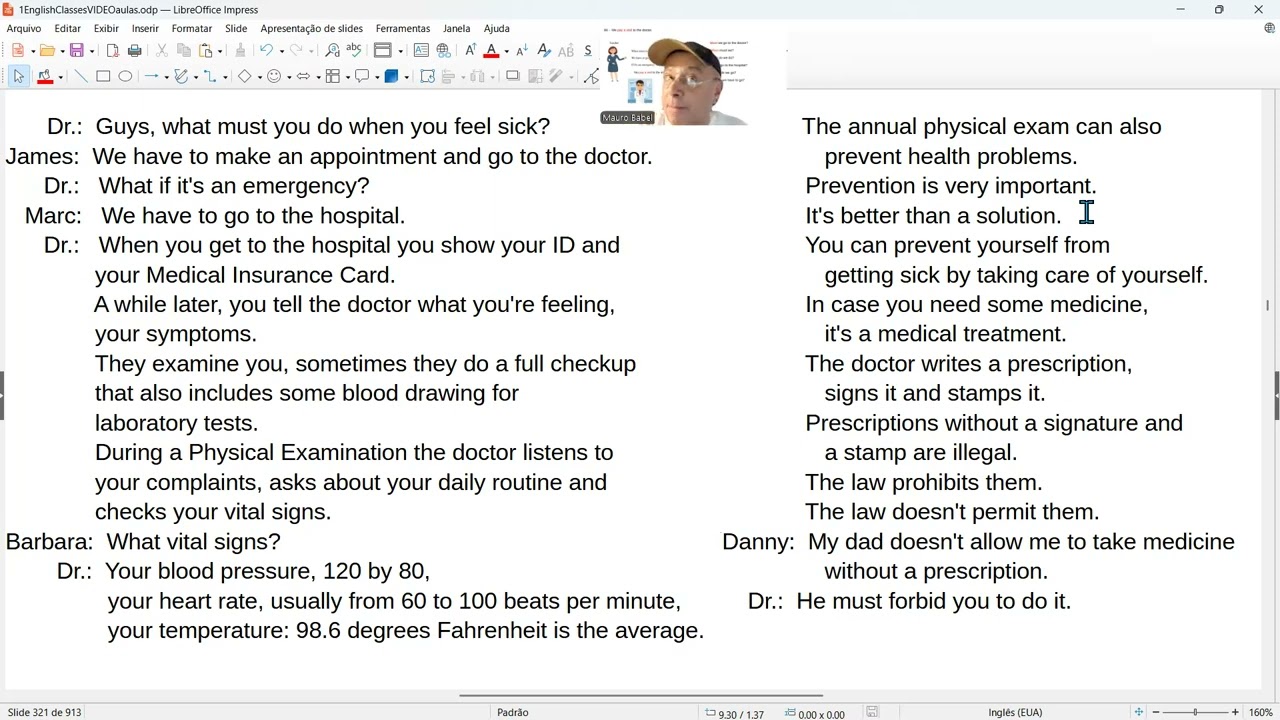
Task: Cut selection with the scissors icon
Action: pyautogui.click(x=162, y=50)
